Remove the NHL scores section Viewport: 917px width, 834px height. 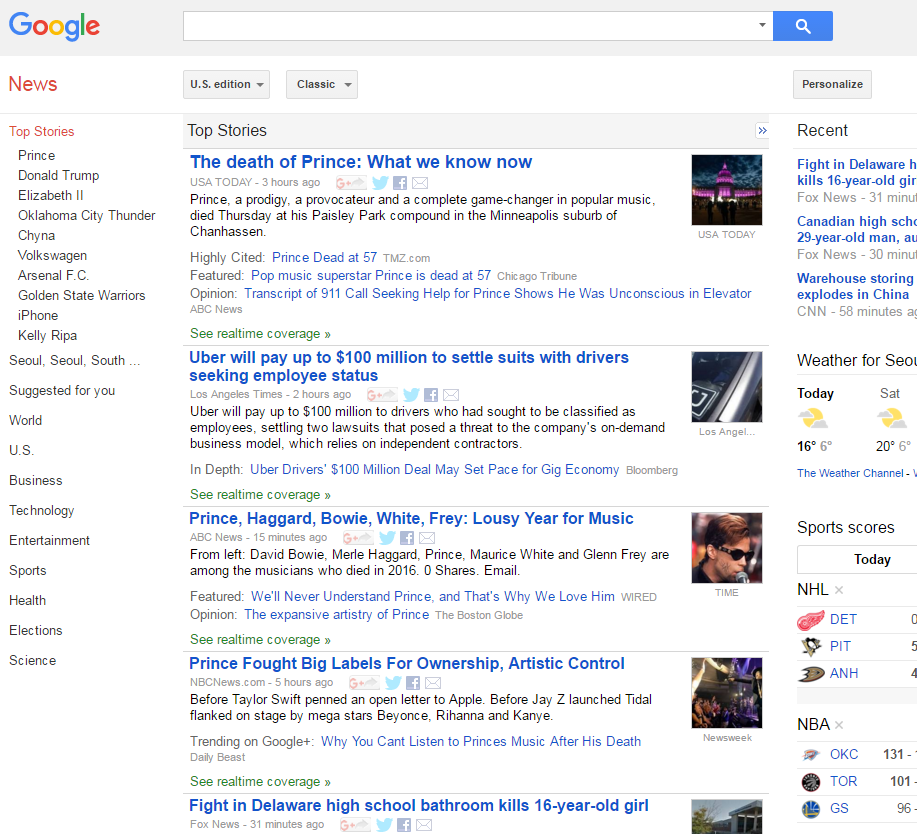click(x=839, y=590)
